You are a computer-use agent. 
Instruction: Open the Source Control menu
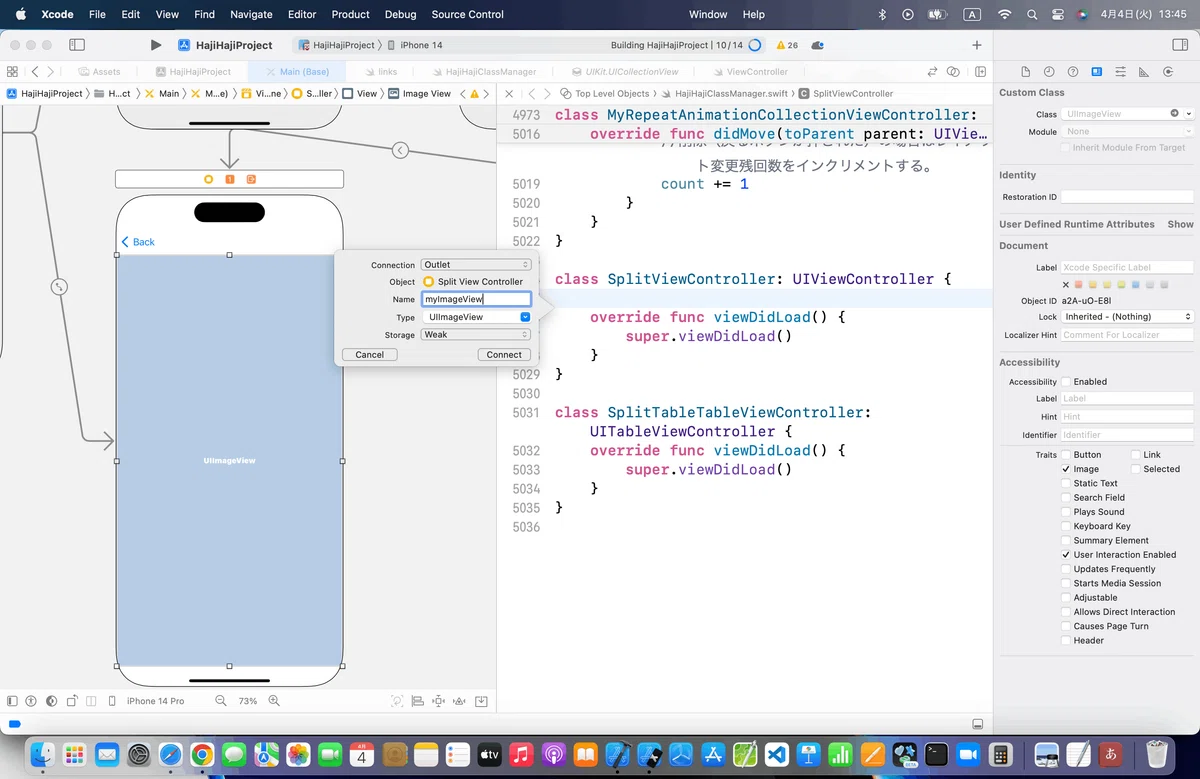tap(468, 14)
